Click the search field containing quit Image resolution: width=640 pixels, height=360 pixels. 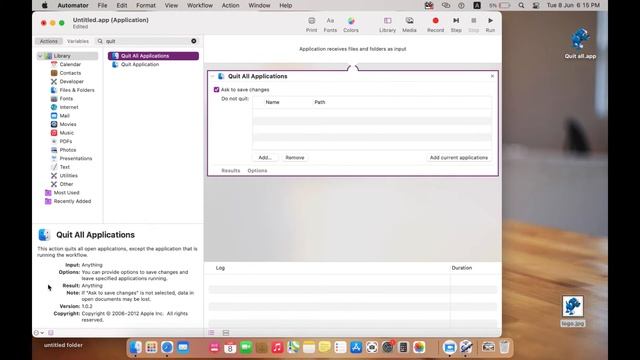[147, 41]
